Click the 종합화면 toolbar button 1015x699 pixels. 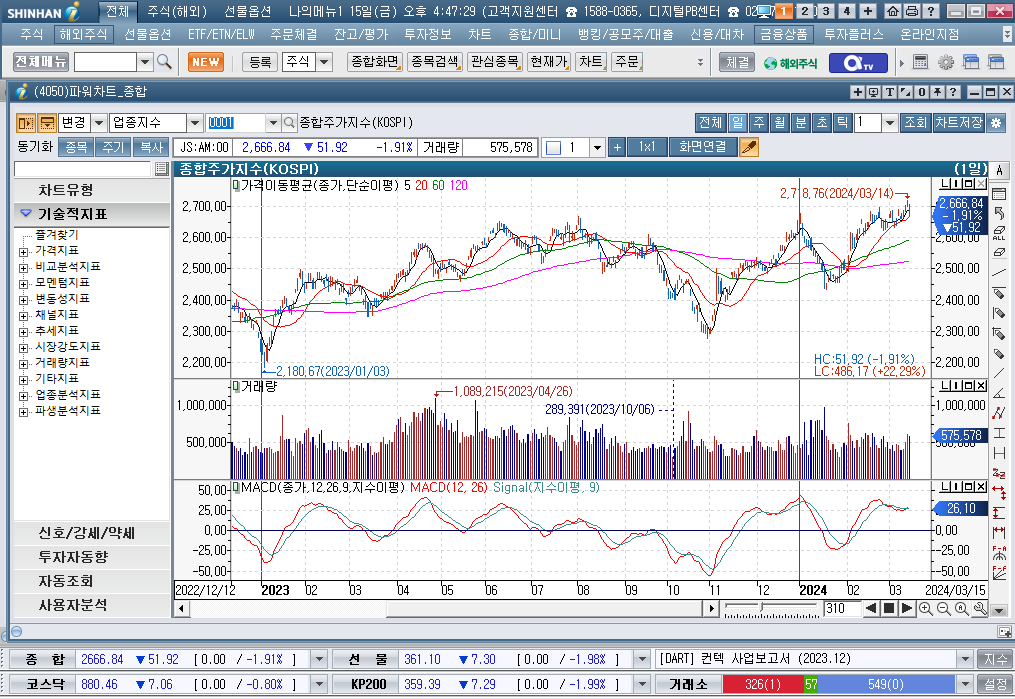[x=374, y=62]
